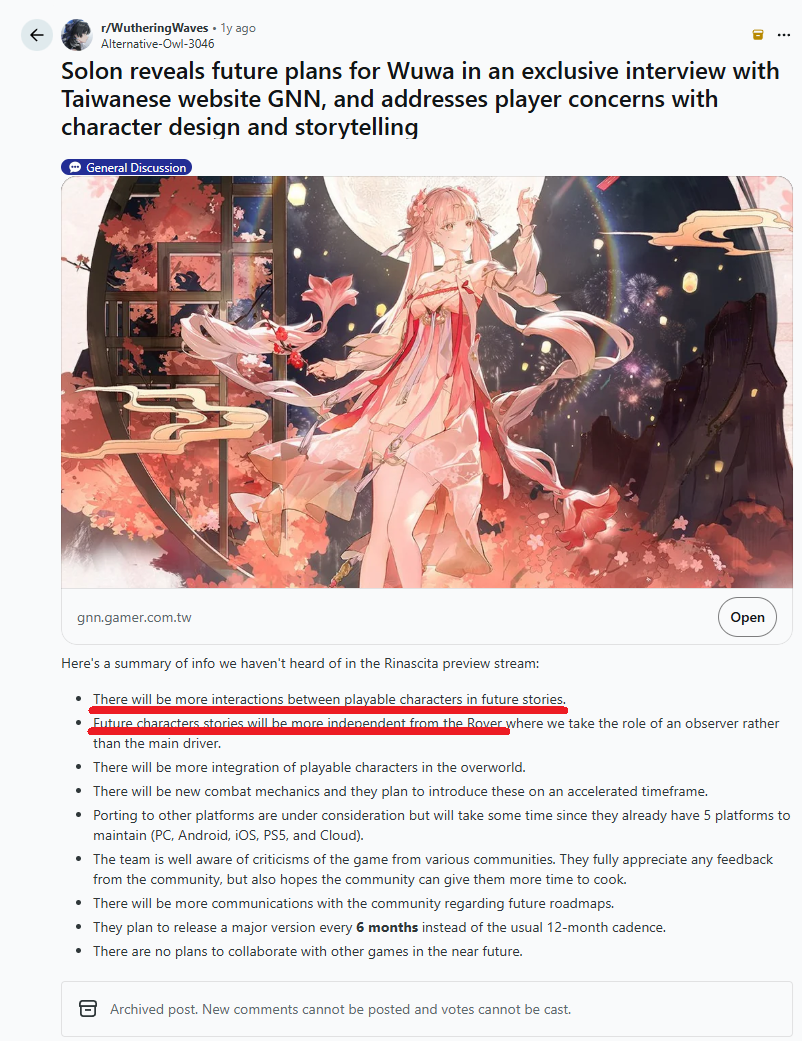802x1041 pixels.
Task: Open the Alternative-Owl-3046 user avatar
Action: tap(77, 35)
